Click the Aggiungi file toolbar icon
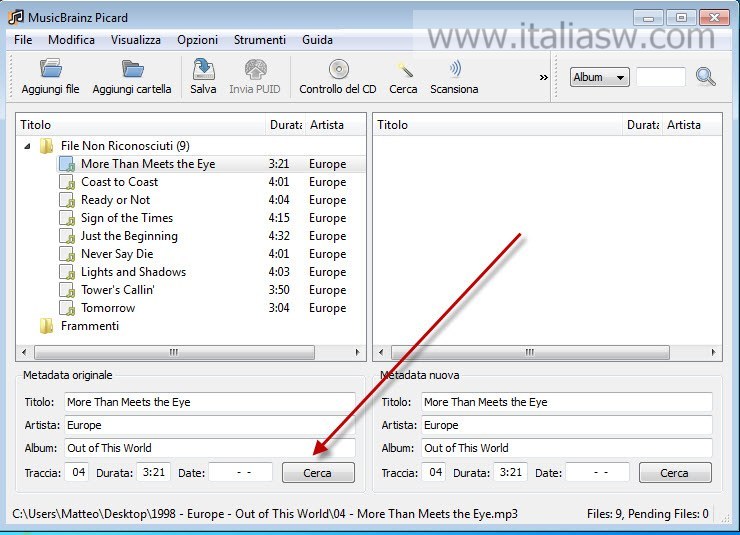 51,69
